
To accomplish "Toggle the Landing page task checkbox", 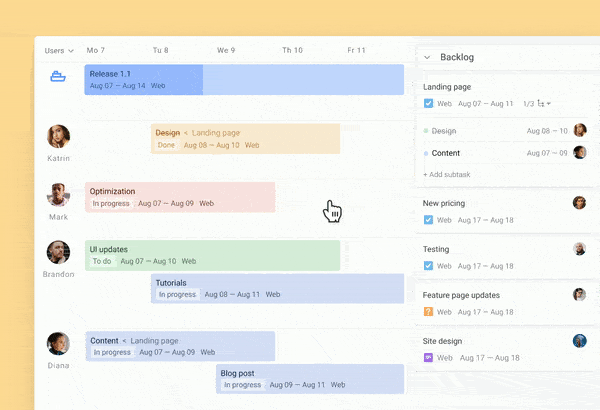I will tap(428, 103).
